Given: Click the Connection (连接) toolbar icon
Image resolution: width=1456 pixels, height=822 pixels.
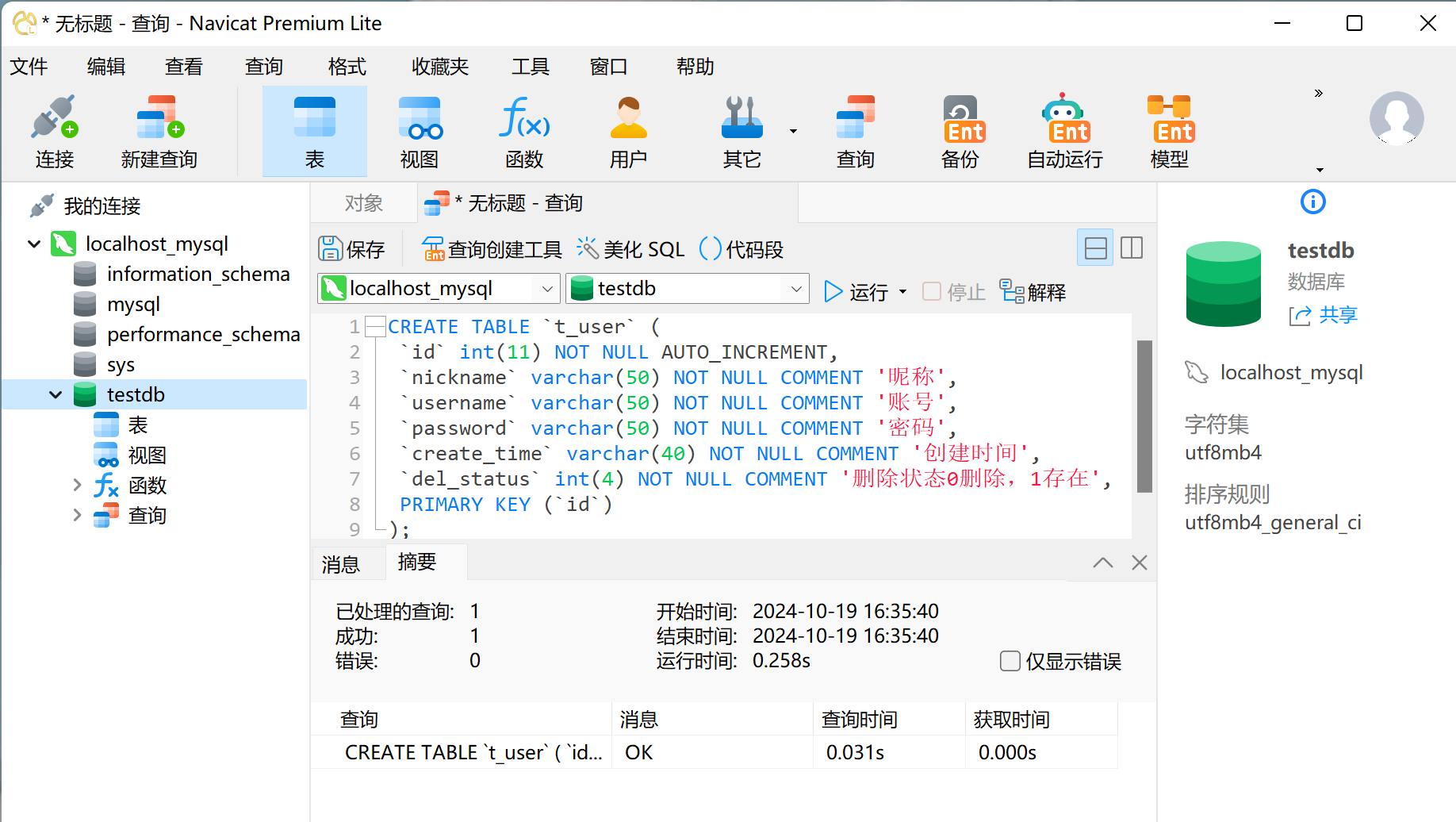Looking at the screenshot, I should coord(54,132).
